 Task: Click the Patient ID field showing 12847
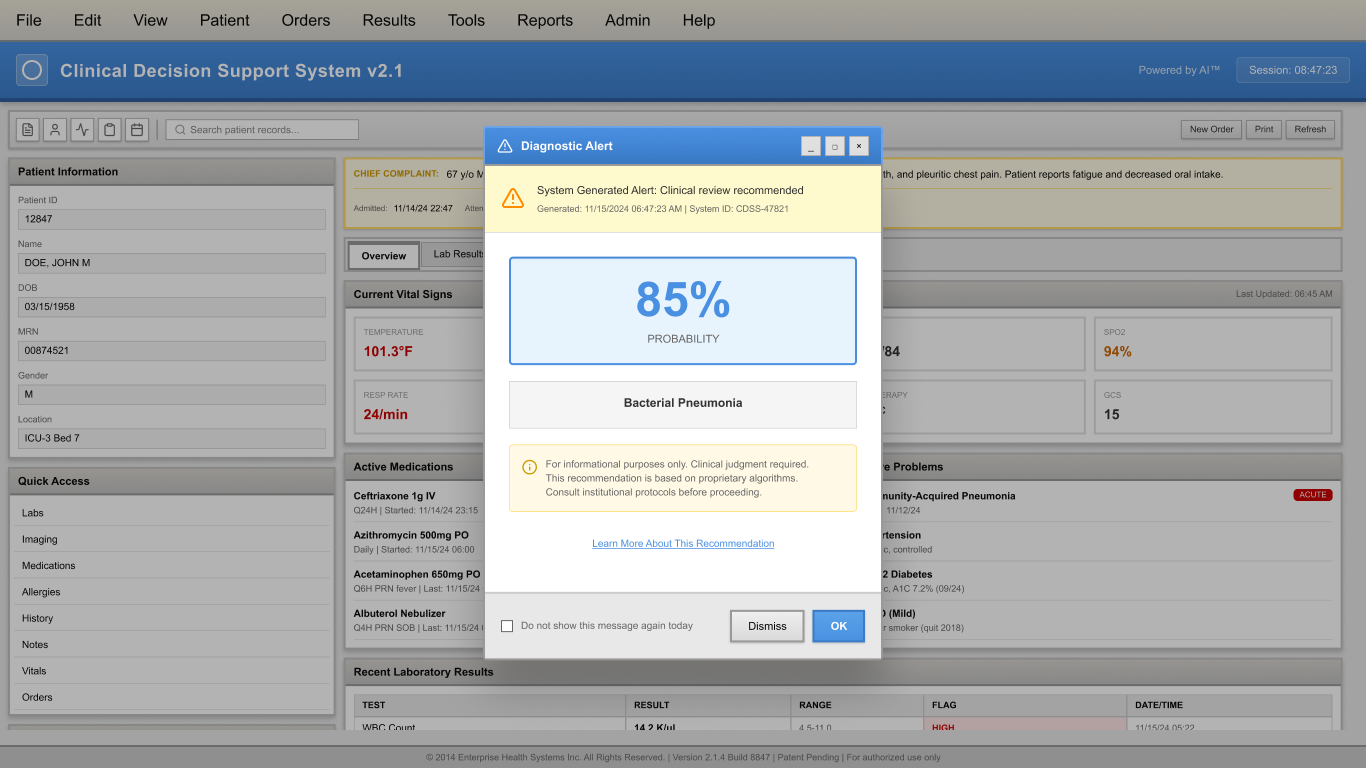point(172,219)
